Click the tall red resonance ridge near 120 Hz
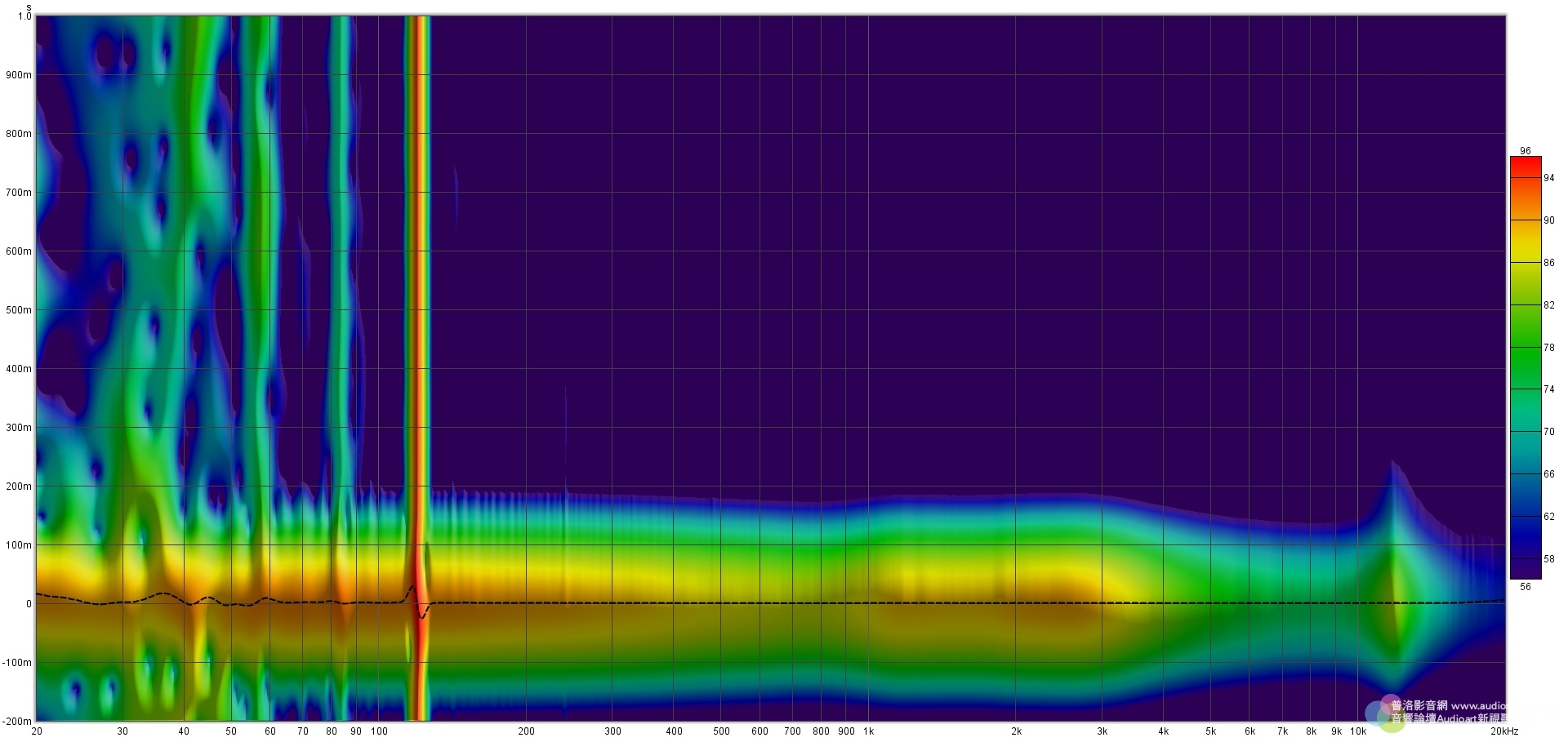The image size is (1568, 742). click(418, 368)
